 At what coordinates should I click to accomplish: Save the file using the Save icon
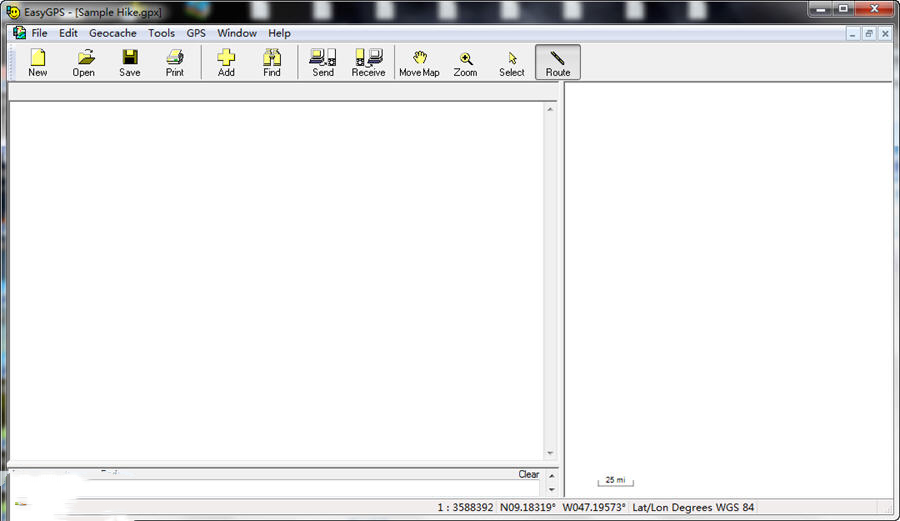click(130, 63)
